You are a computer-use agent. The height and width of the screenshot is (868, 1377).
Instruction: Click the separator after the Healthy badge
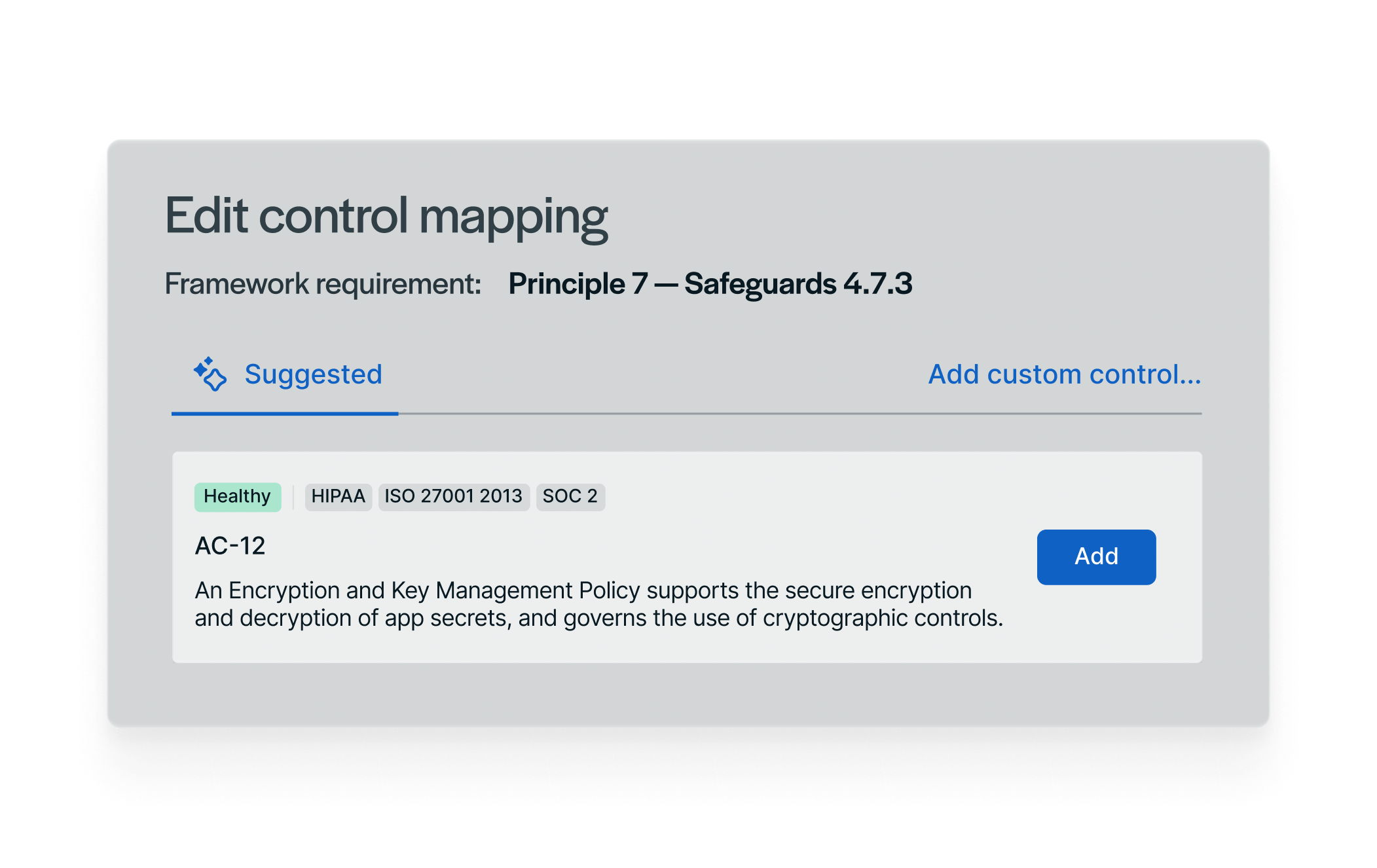[x=293, y=496]
